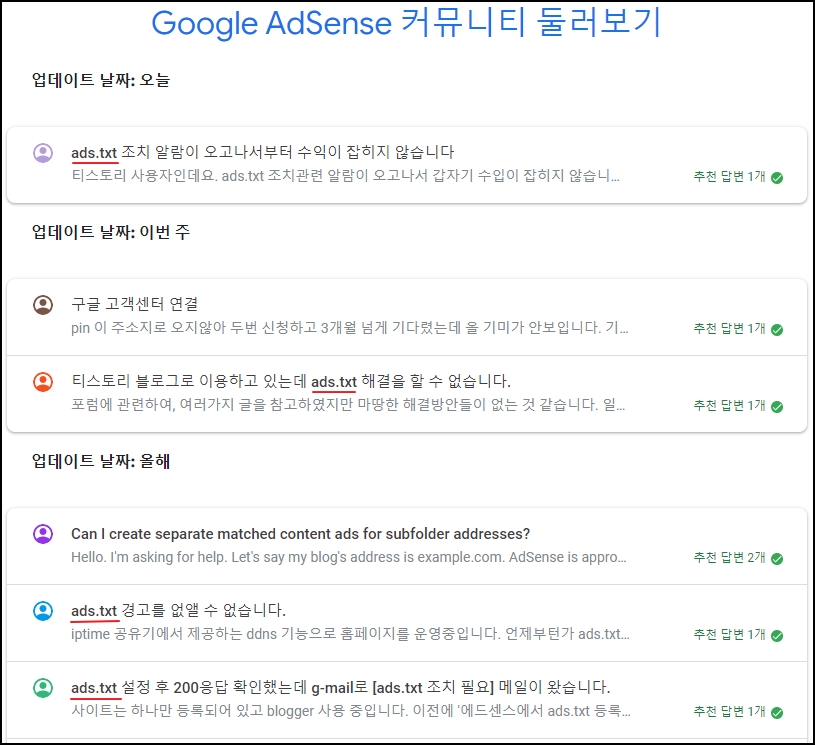
Task: Click the section heading '업데이트 날짜: 이번 주'
Action: [111, 232]
